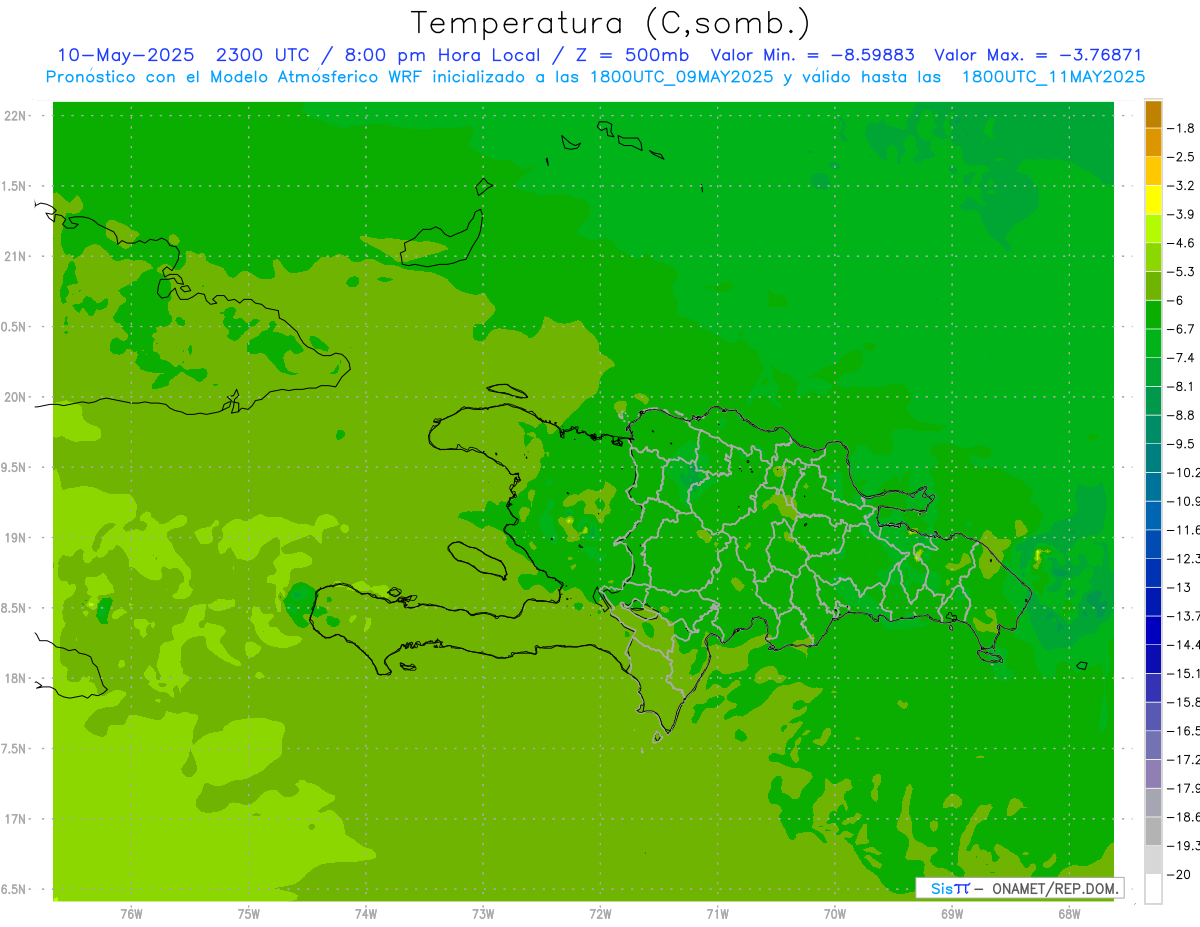Click the '72W' longitude label
1200x927 pixels.
[600, 914]
